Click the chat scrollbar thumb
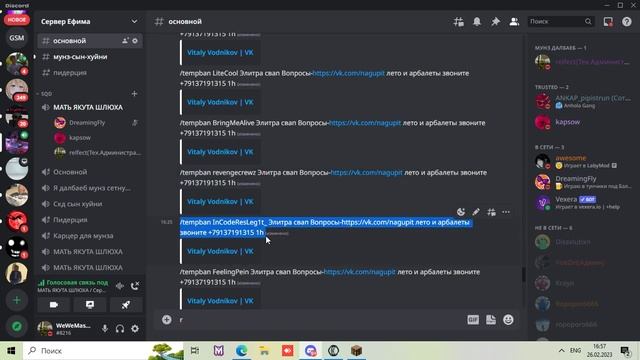The image size is (640, 360). coord(523,274)
